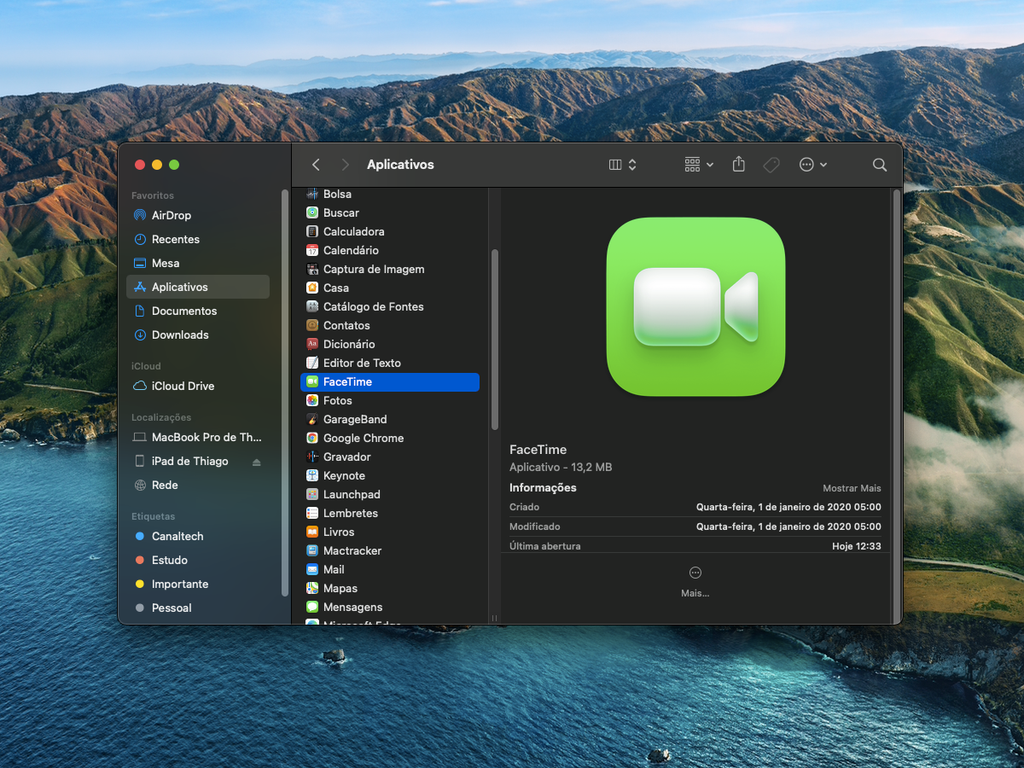The width and height of the screenshot is (1024, 768).
Task: Open Downloads in the sidebar
Action: click(197, 334)
